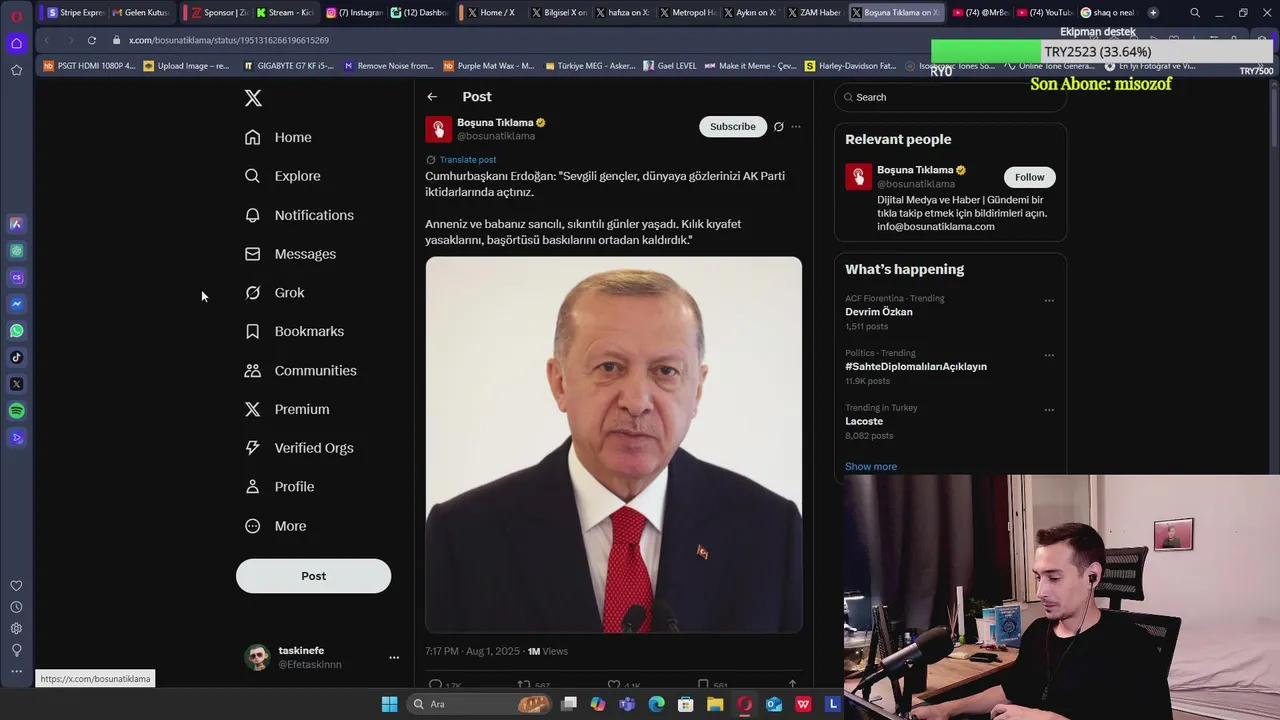Open options for #SahteDiplomalılarıAçıklayın trend
1280x720 pixels.
click(1049, 355)
